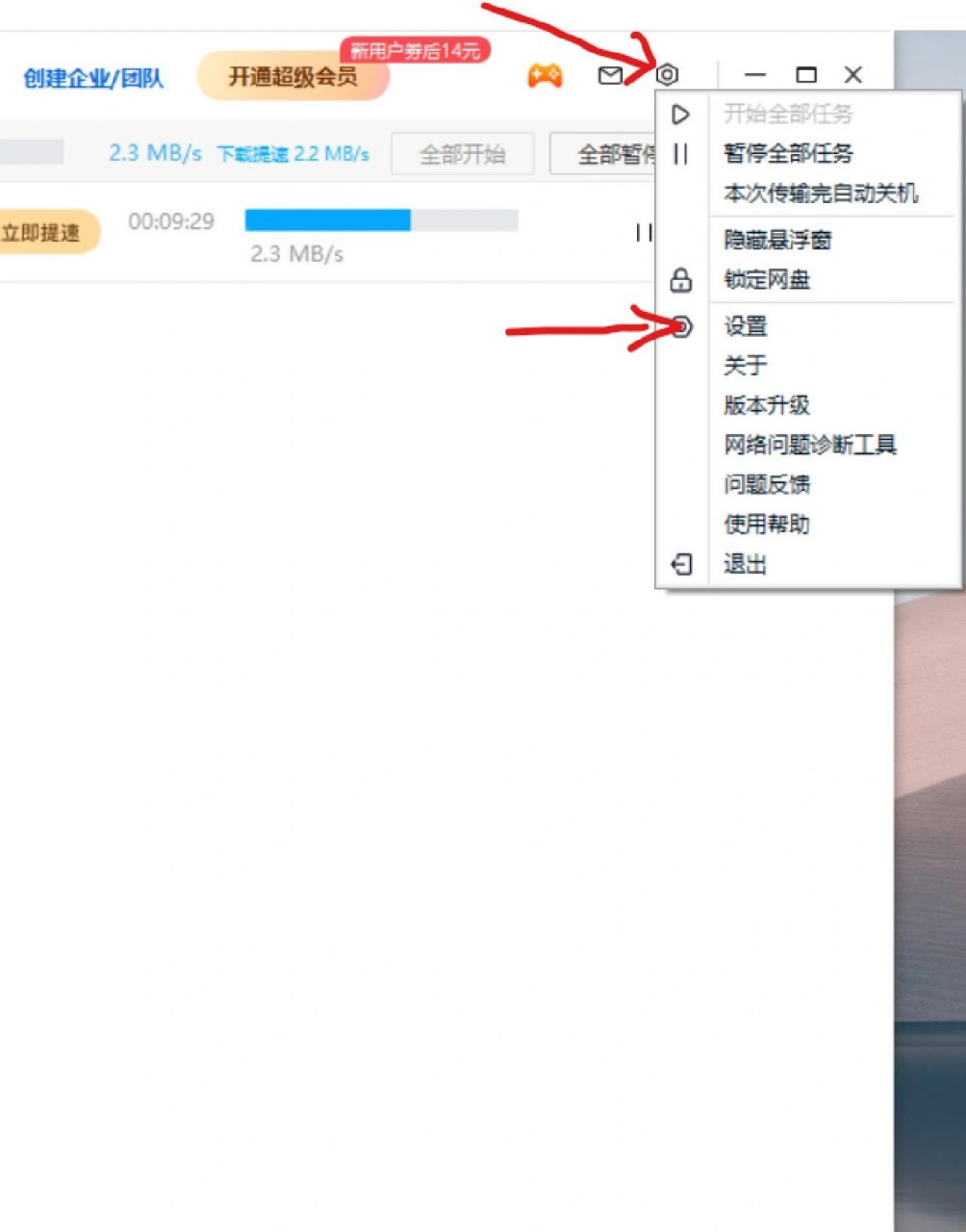
Task: Open 使用帮助 from the menu
Action: (x=766, y=525)
